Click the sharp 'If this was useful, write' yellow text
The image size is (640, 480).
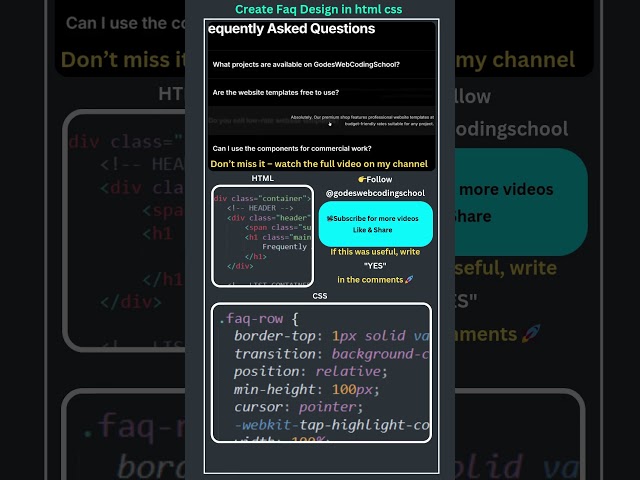pyautogui.click(x=375, y=252)
